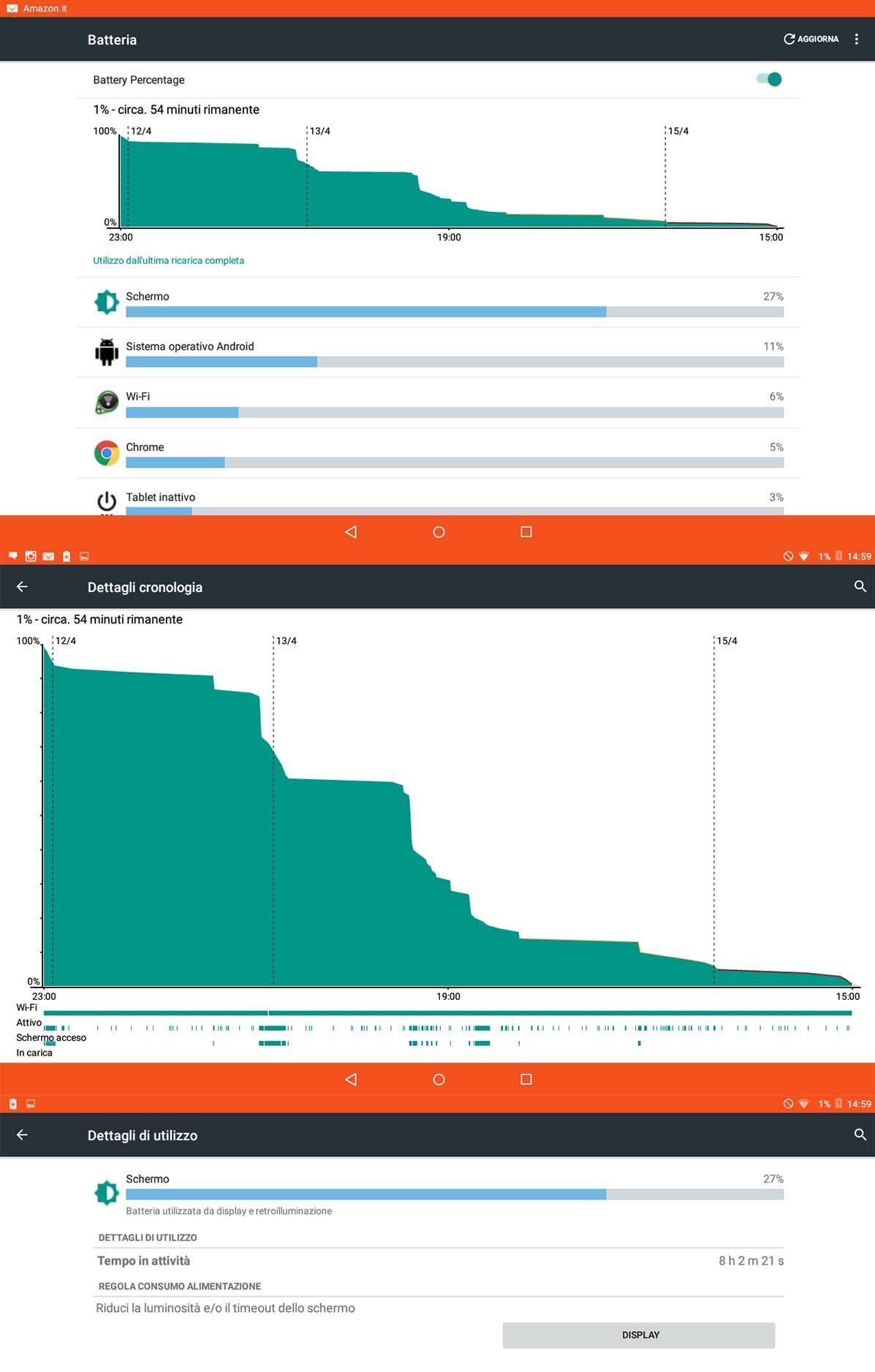Select the Tablet inattivo power entry
875x1372 pixels.
pyautogui.click(x=439, y=500)
